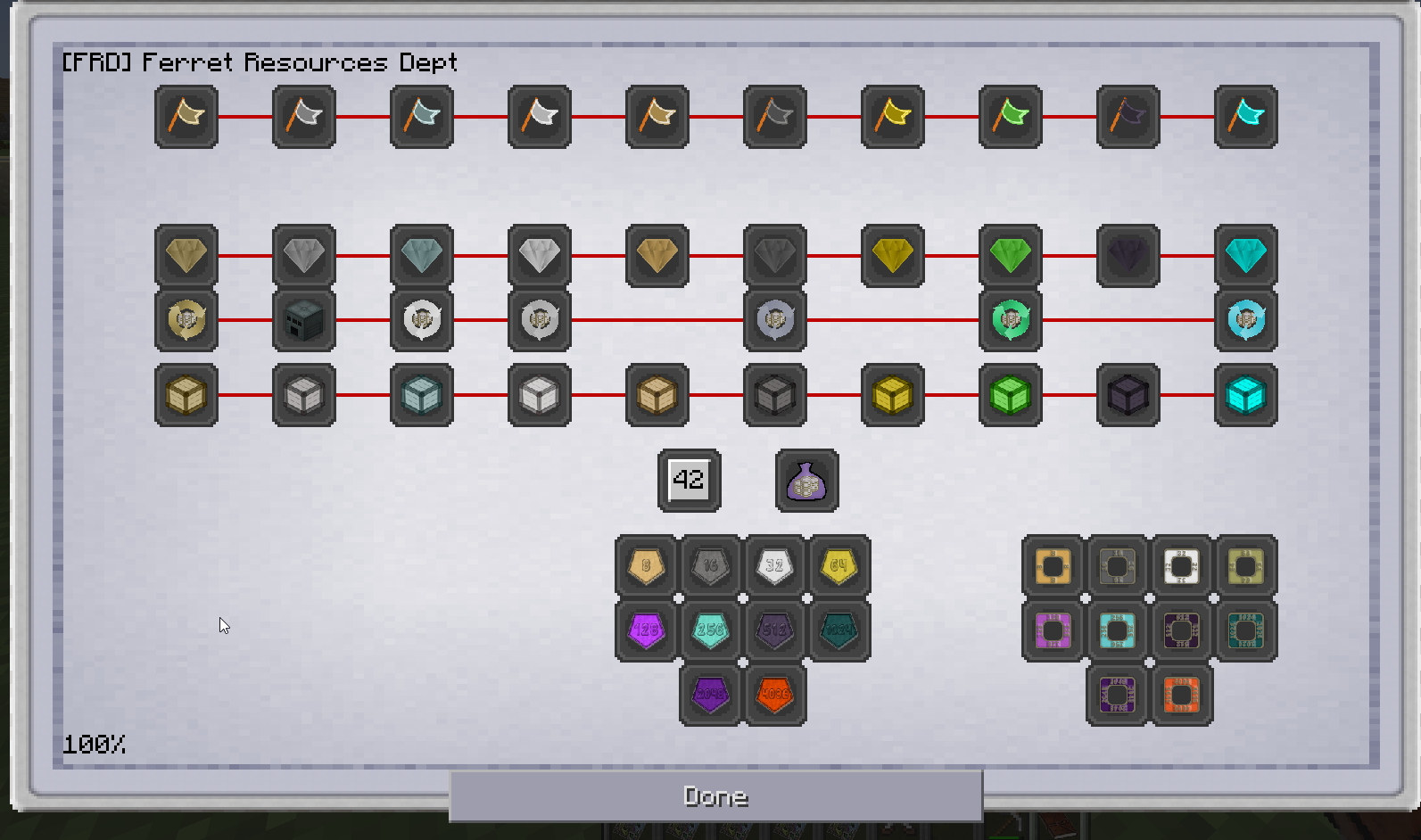Click the gray pentagon labeled 16
Image resolution: width=1421 pixels, height=840 pixels.
(x=711, y=566)
